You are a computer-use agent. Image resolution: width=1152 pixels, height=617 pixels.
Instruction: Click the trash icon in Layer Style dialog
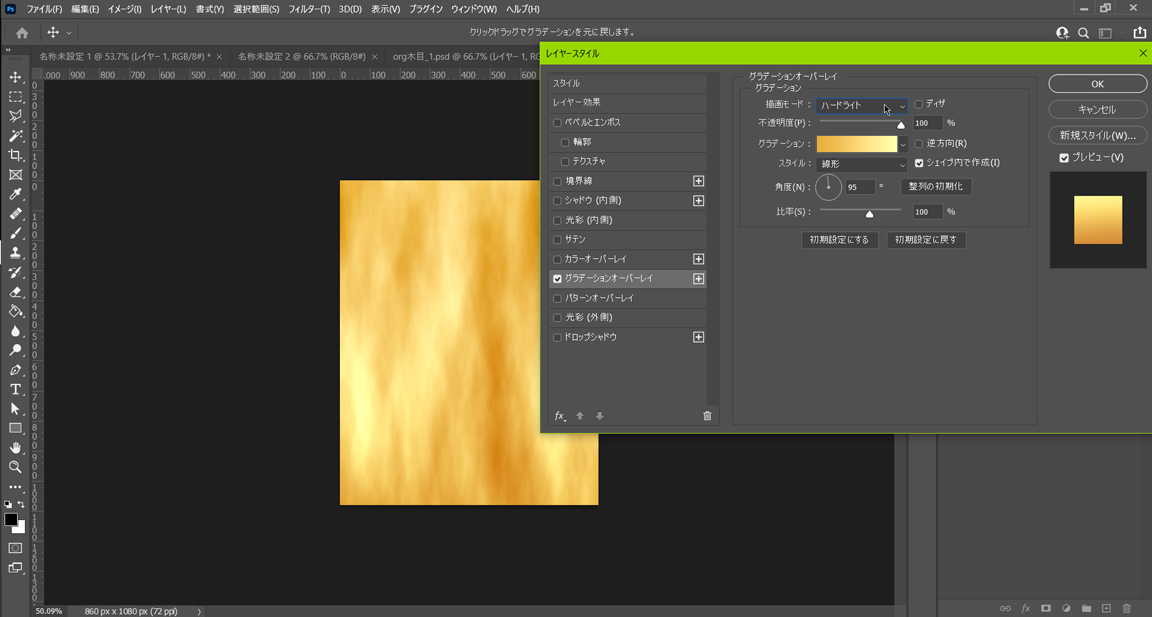pyautogui.click(x=707, y=416)
